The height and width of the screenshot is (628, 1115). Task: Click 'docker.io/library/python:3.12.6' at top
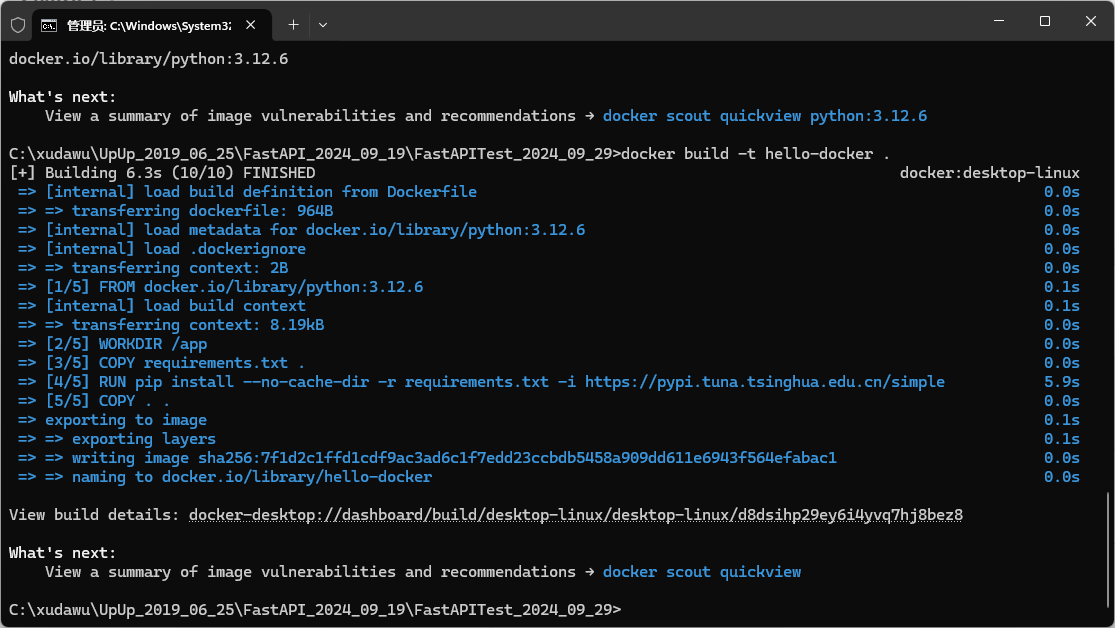coord(149,59)
